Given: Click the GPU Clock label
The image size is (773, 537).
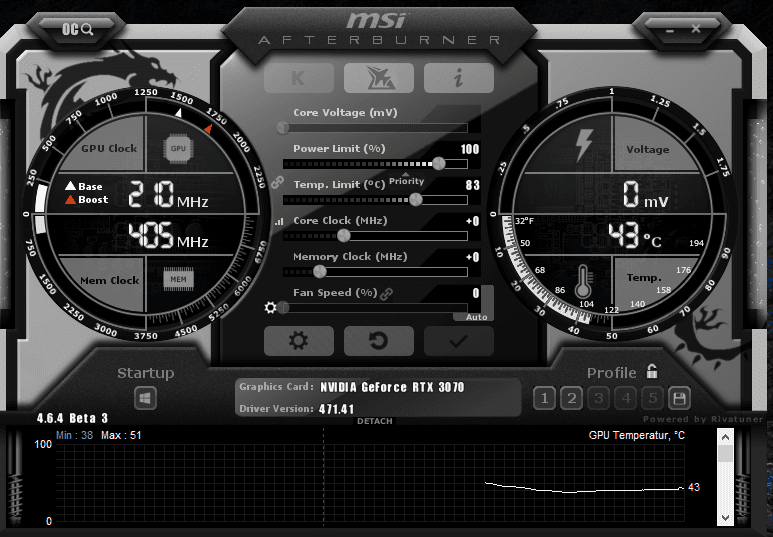Looking at the screenshot, I should coord(109,148).
